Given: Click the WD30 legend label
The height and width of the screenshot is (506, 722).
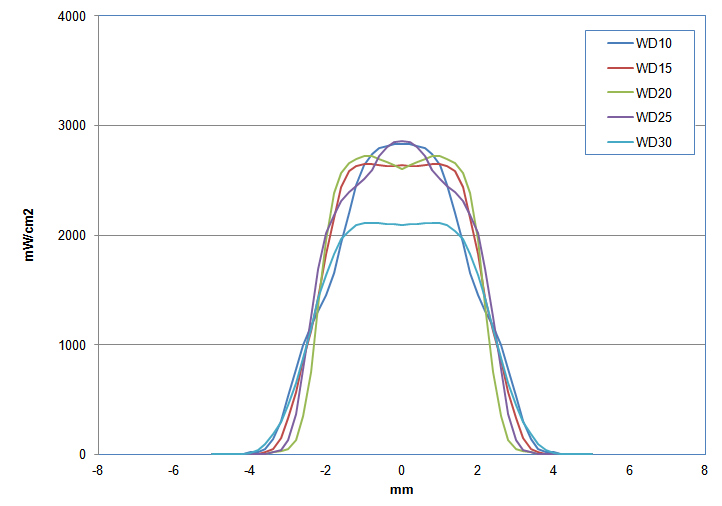Looking at the screenshot, I should pyautogui.click(x=654, y=142).
